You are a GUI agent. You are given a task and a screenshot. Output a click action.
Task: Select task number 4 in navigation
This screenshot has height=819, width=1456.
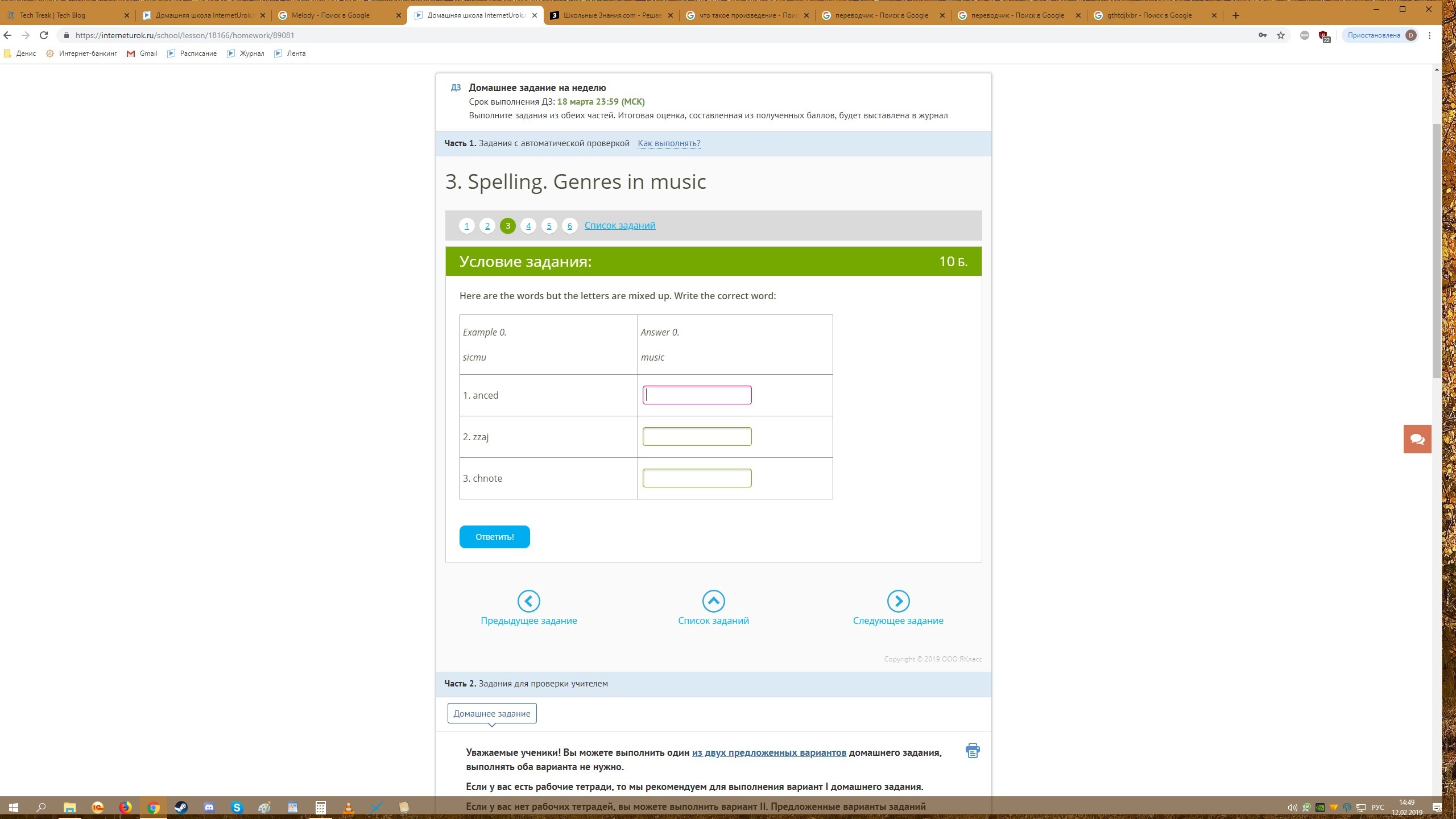[x=528, y=226]
